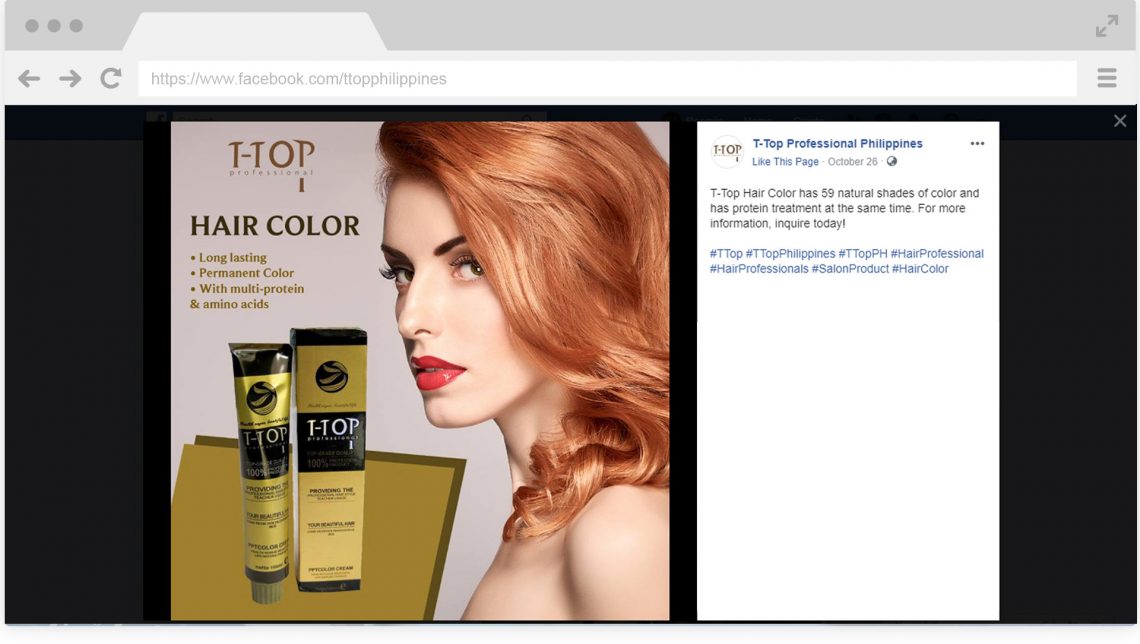1140x644 pixels.
Task: Click the second browser window dot
Action: (54, 26)
